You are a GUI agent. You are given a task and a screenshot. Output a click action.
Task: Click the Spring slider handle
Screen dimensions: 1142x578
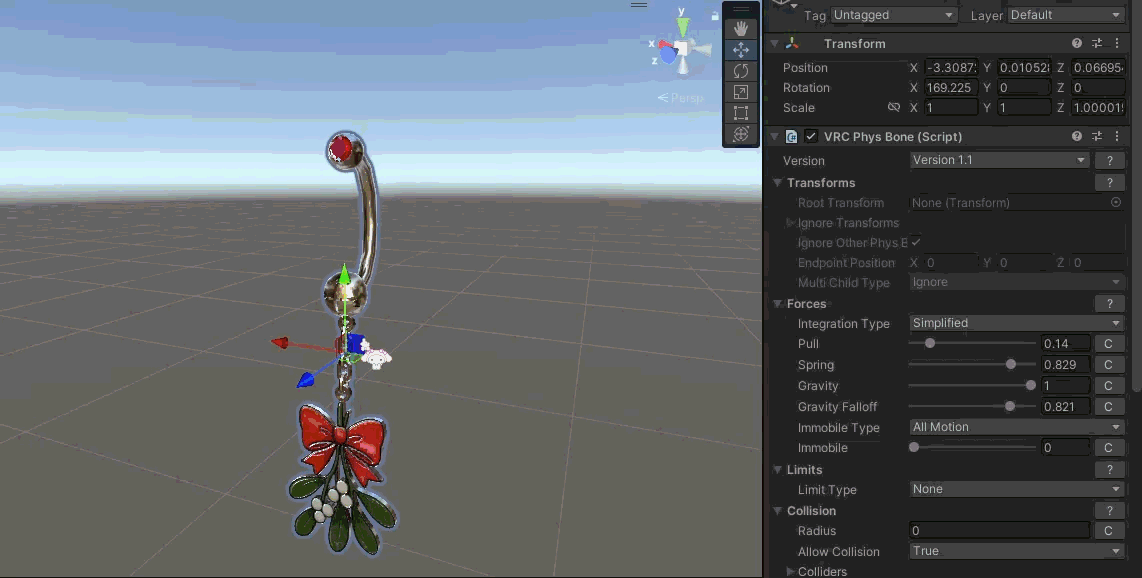click(1011, 365)
